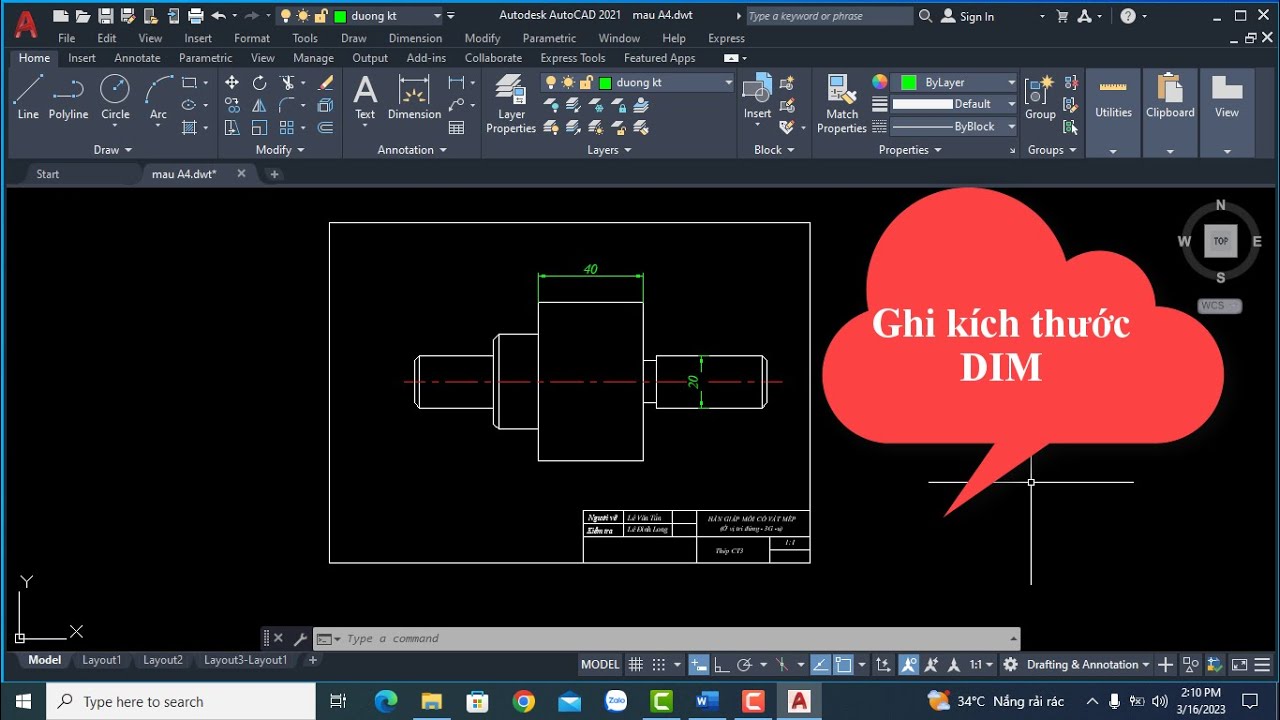Viewport: 1280px width, 720px height.
Task: Open the Annotate ribbon tab
Action: coord(137,58)
